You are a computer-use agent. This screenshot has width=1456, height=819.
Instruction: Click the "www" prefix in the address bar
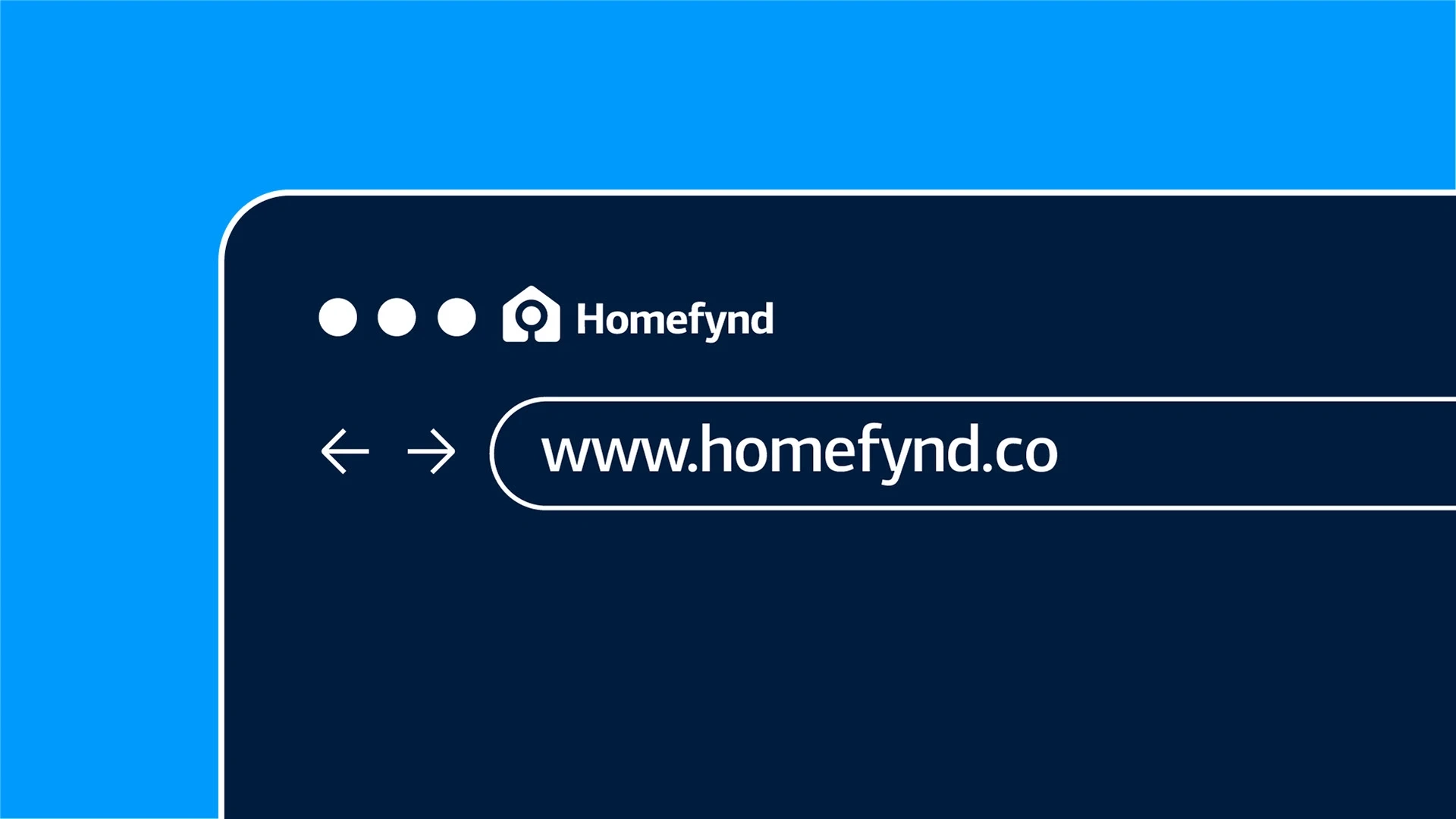click(x=612, y=455)
